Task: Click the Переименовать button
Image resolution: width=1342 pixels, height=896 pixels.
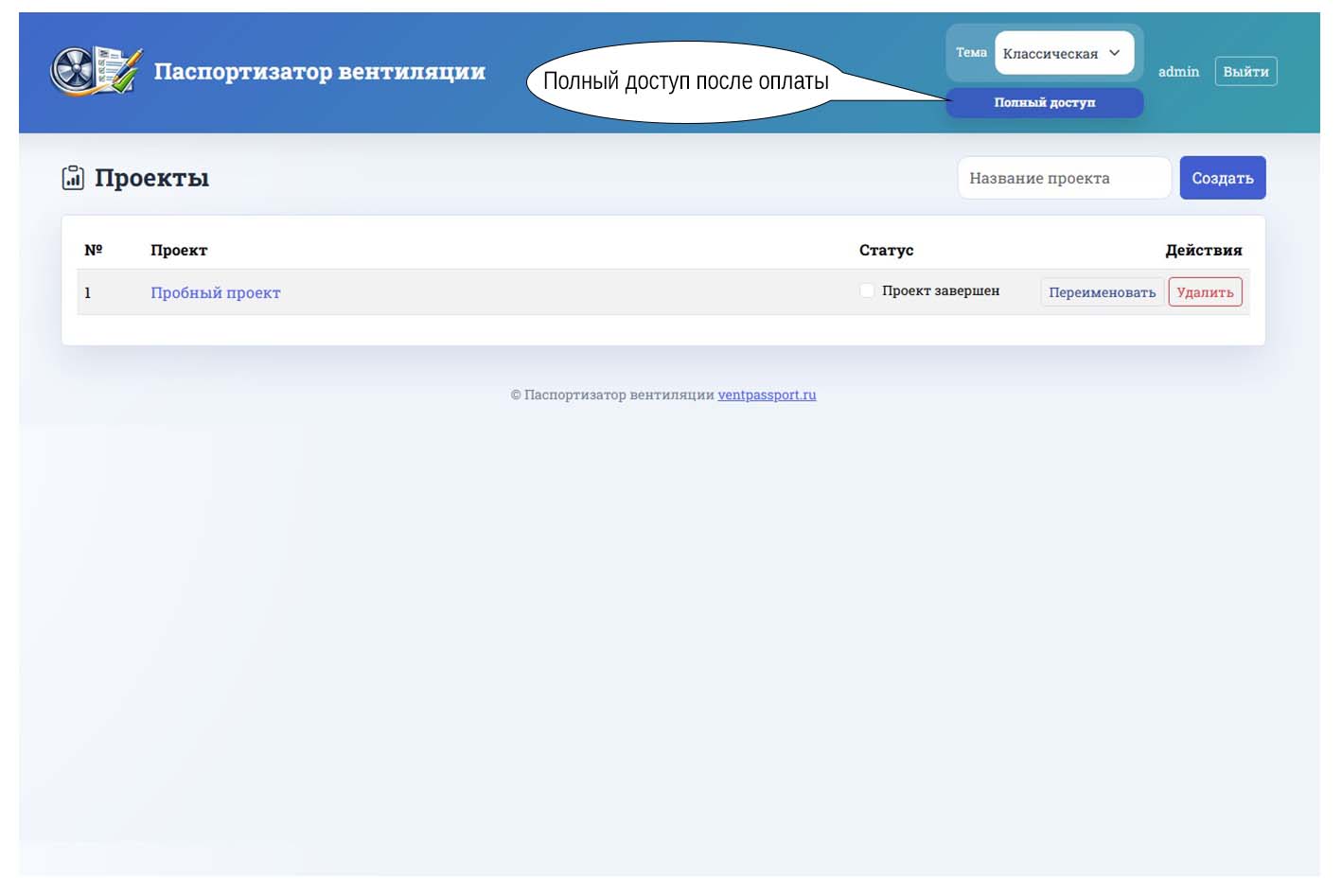Action: coord(1102,292)
